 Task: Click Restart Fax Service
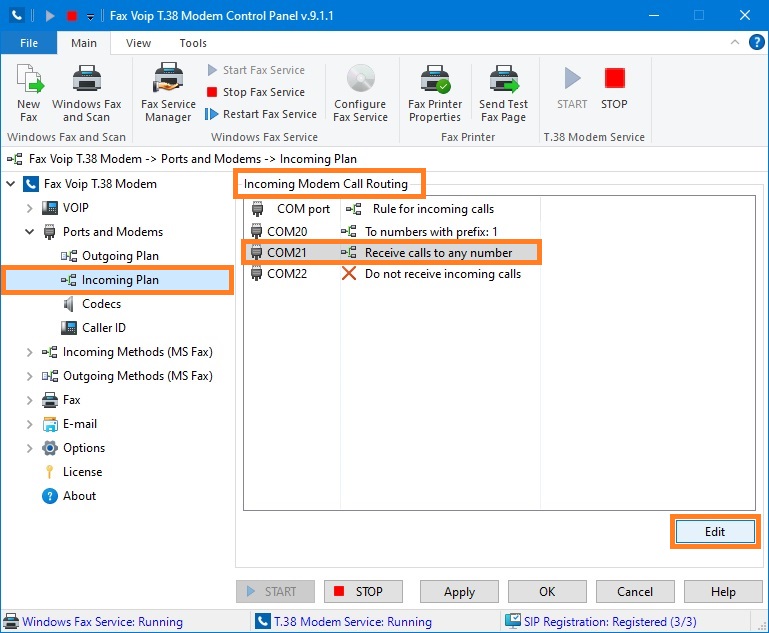[x=261, y=114]
